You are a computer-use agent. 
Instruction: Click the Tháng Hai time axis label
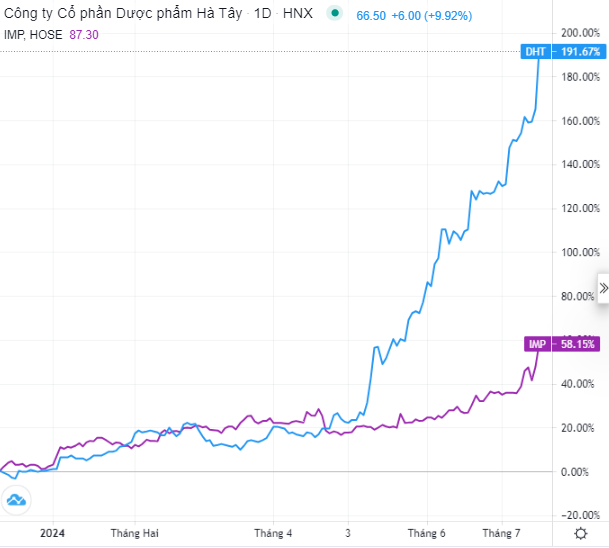(x=135, y=533)
